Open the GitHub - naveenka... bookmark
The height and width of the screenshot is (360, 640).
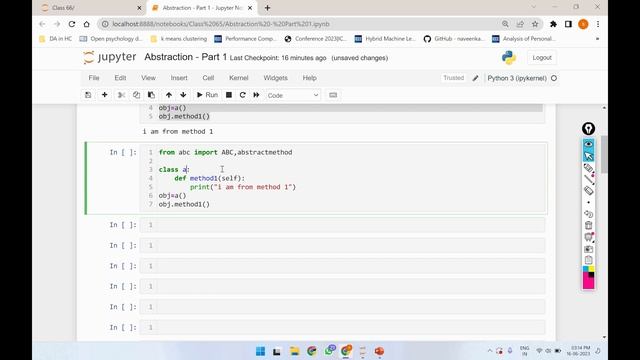(x=453, y=39)
